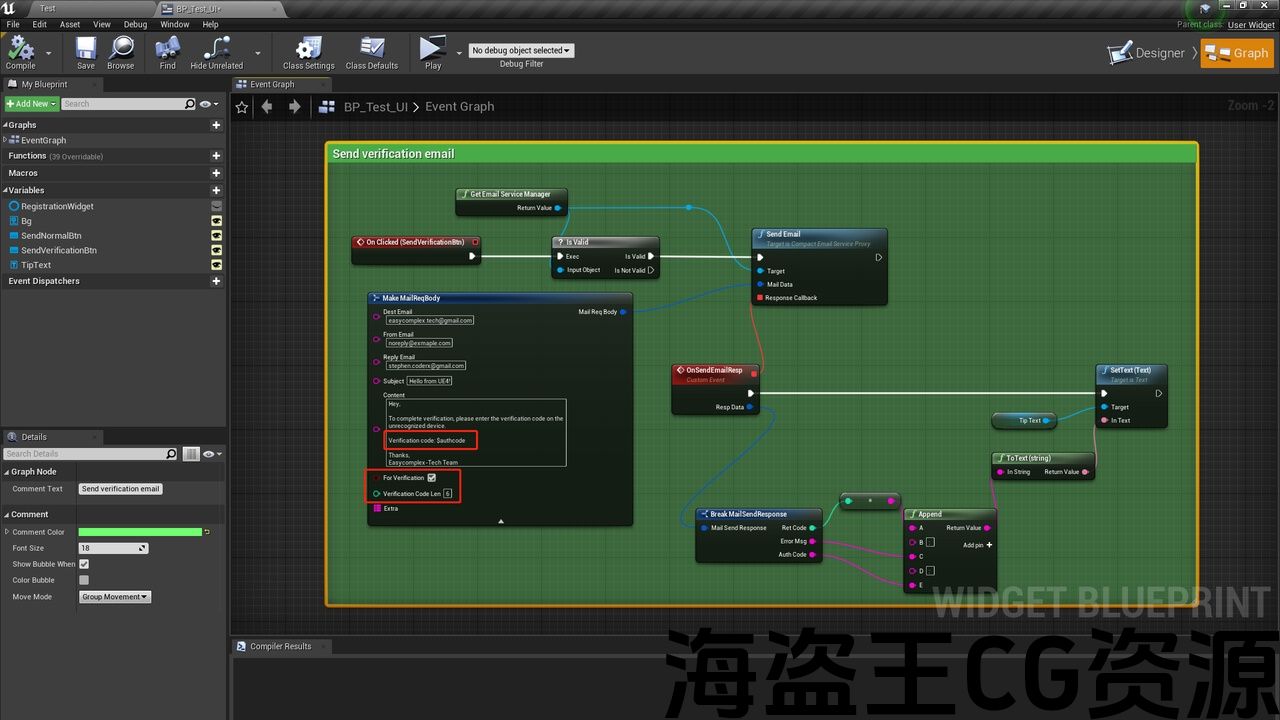Open the Move Mode Group Movement dropdown
The height and width of the screenshot is (720, 1280).
coord(115,597)
